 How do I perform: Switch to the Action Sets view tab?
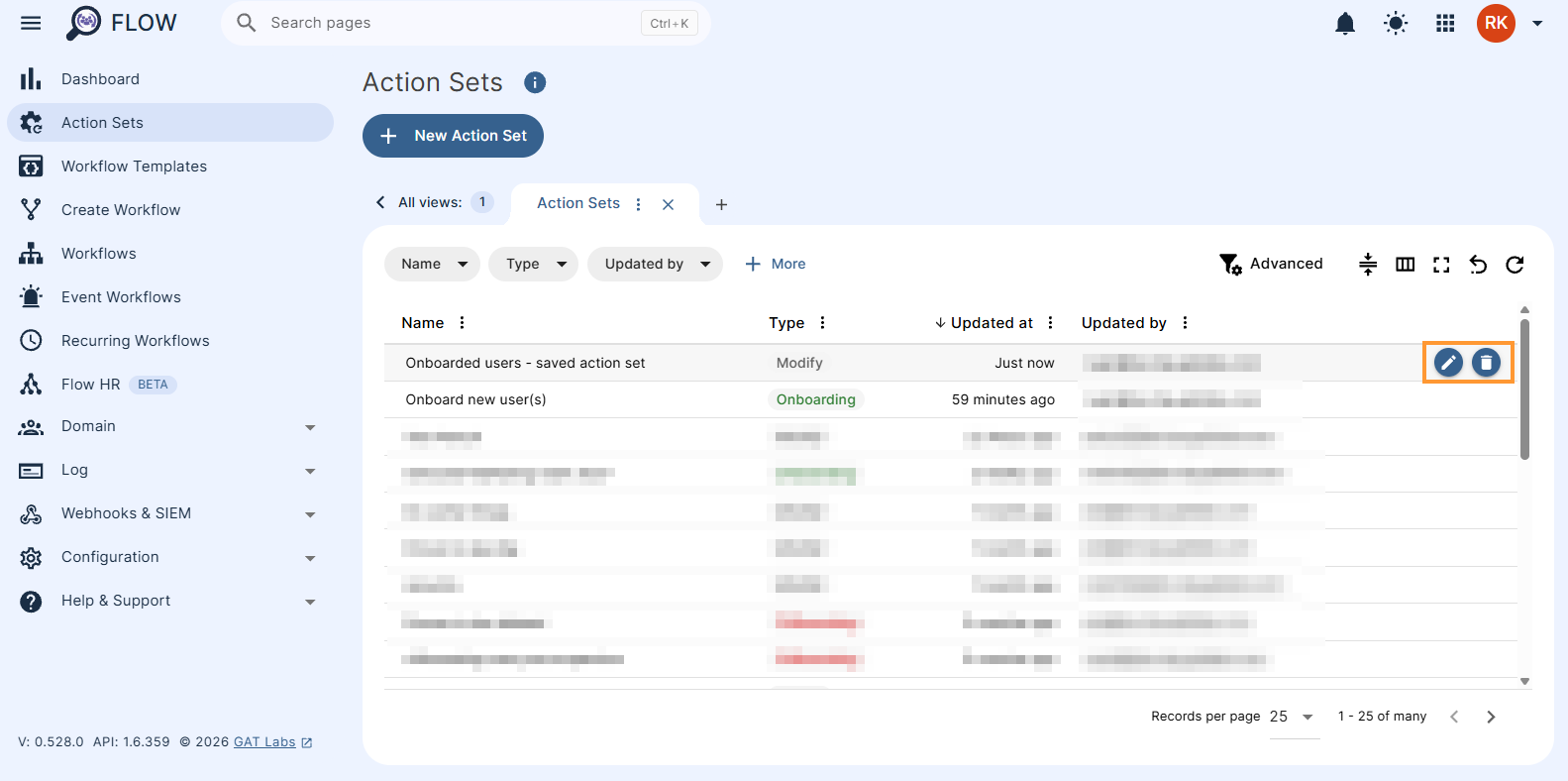[578, 203]
